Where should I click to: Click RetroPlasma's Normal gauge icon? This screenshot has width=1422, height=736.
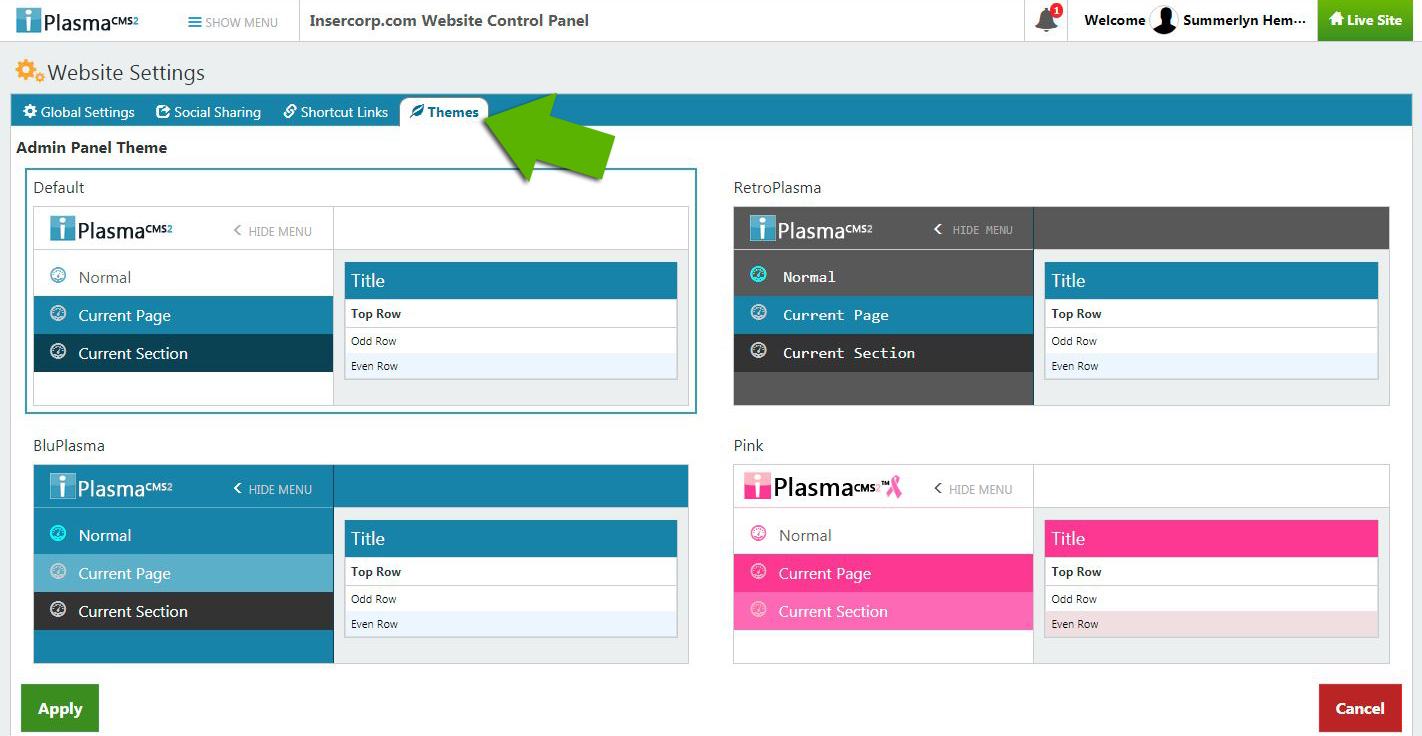pyautogui.click(x=759, y=275)
